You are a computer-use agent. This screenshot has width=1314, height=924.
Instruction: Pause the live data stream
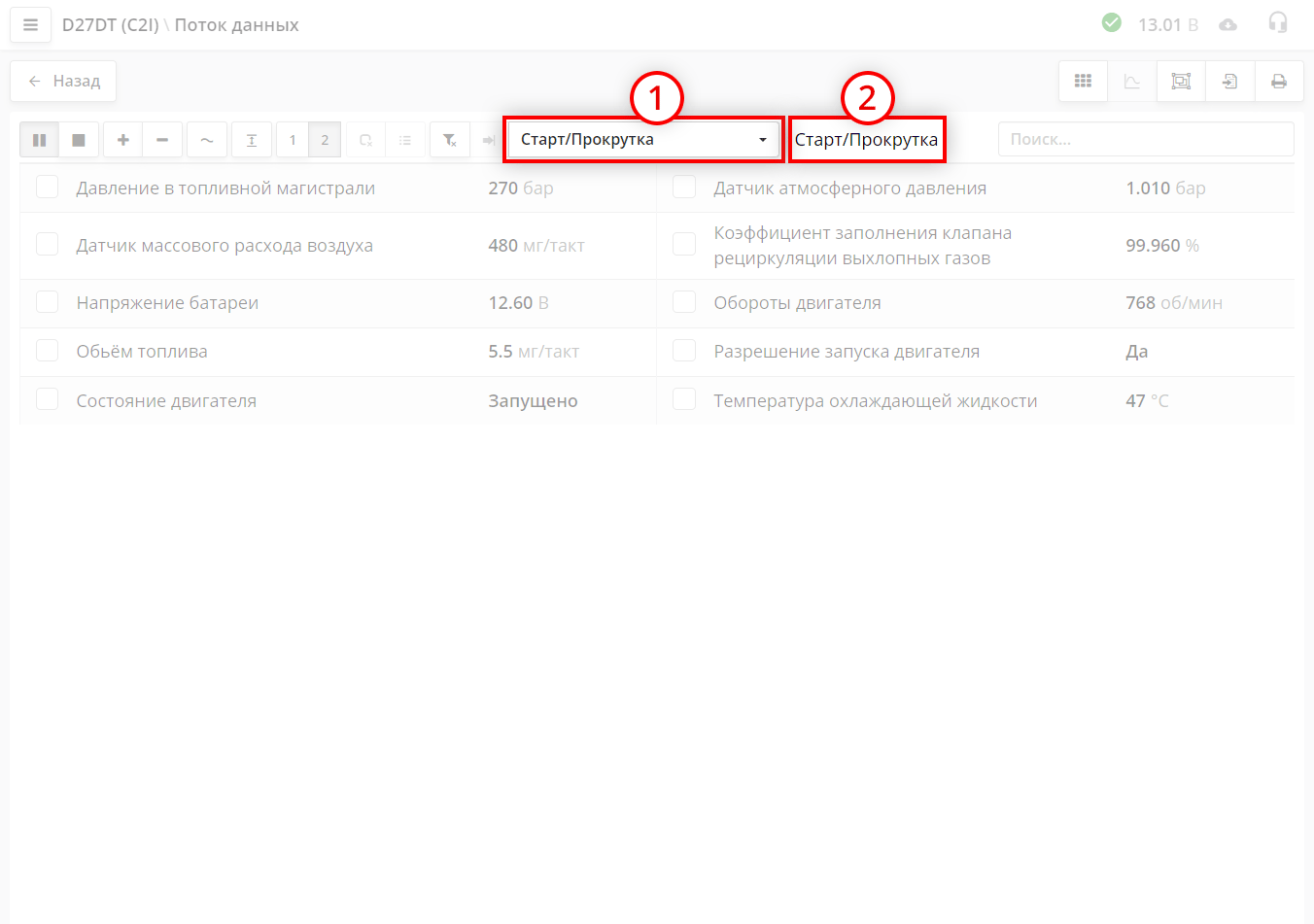tap(40, 140)
